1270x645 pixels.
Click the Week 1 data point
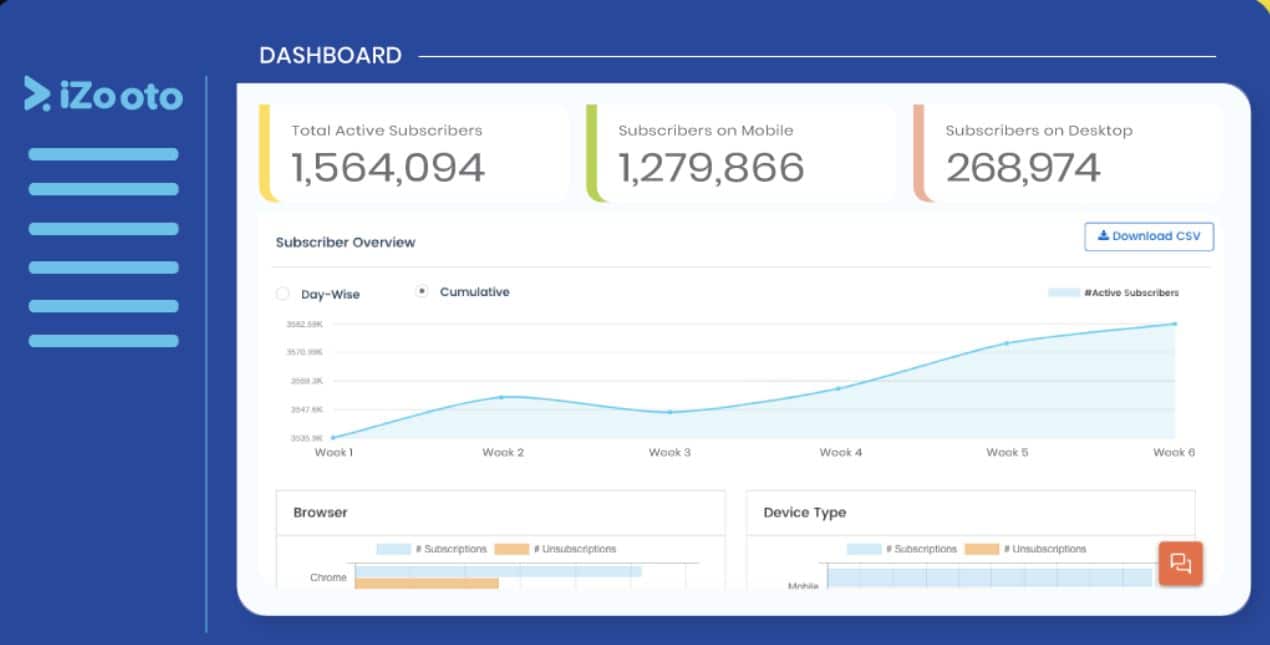coord(333,437)
